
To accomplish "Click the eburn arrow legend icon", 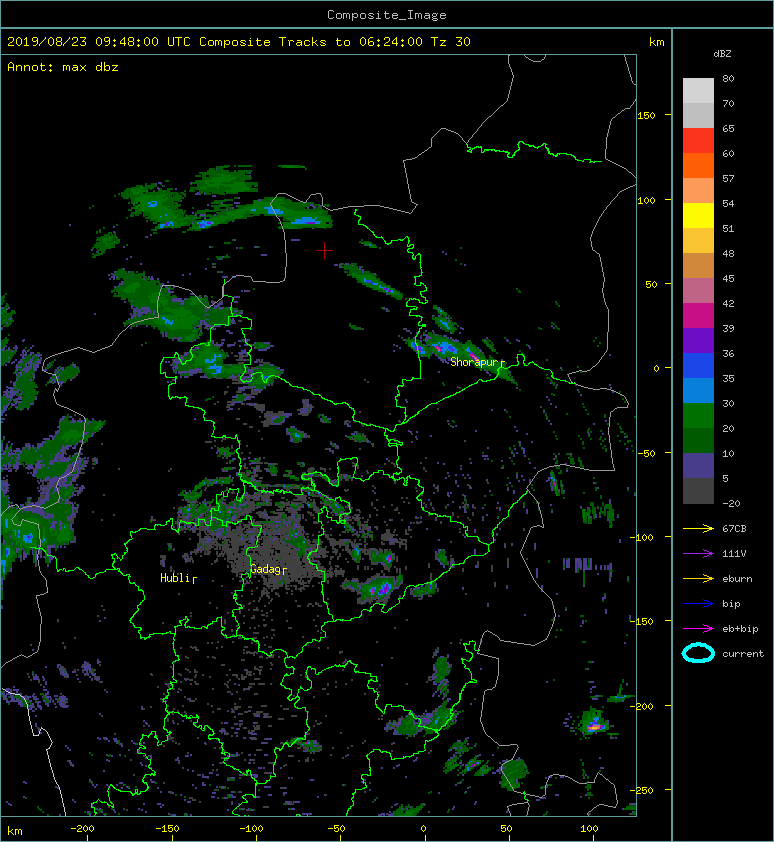I will pyautogui.click(x=698, y=578).
